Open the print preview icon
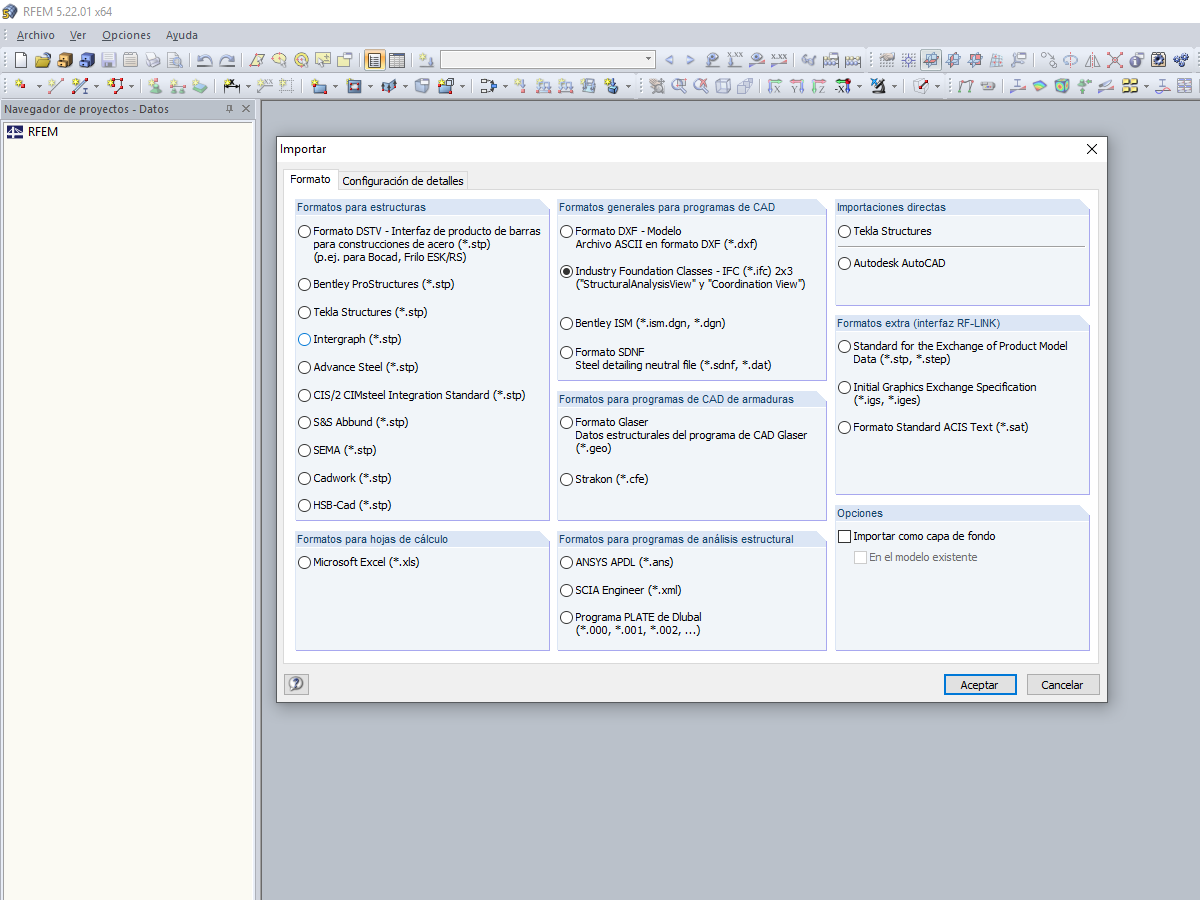This screenshot has height=900, width=1200. [x=175, y=60]
